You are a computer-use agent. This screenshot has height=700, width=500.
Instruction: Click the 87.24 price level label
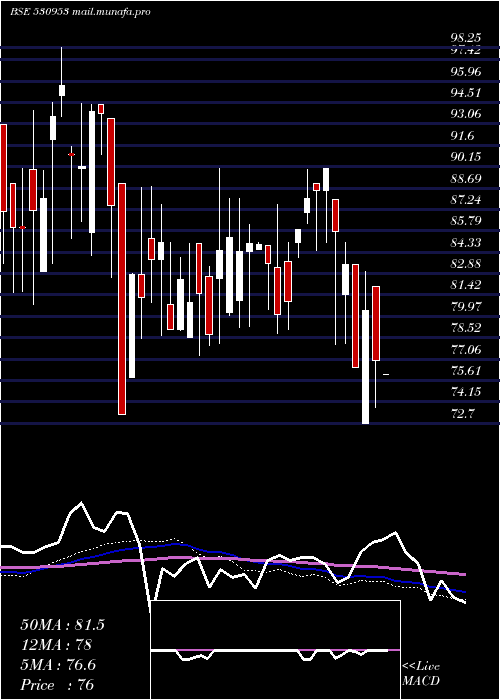(x=466, y=200)
